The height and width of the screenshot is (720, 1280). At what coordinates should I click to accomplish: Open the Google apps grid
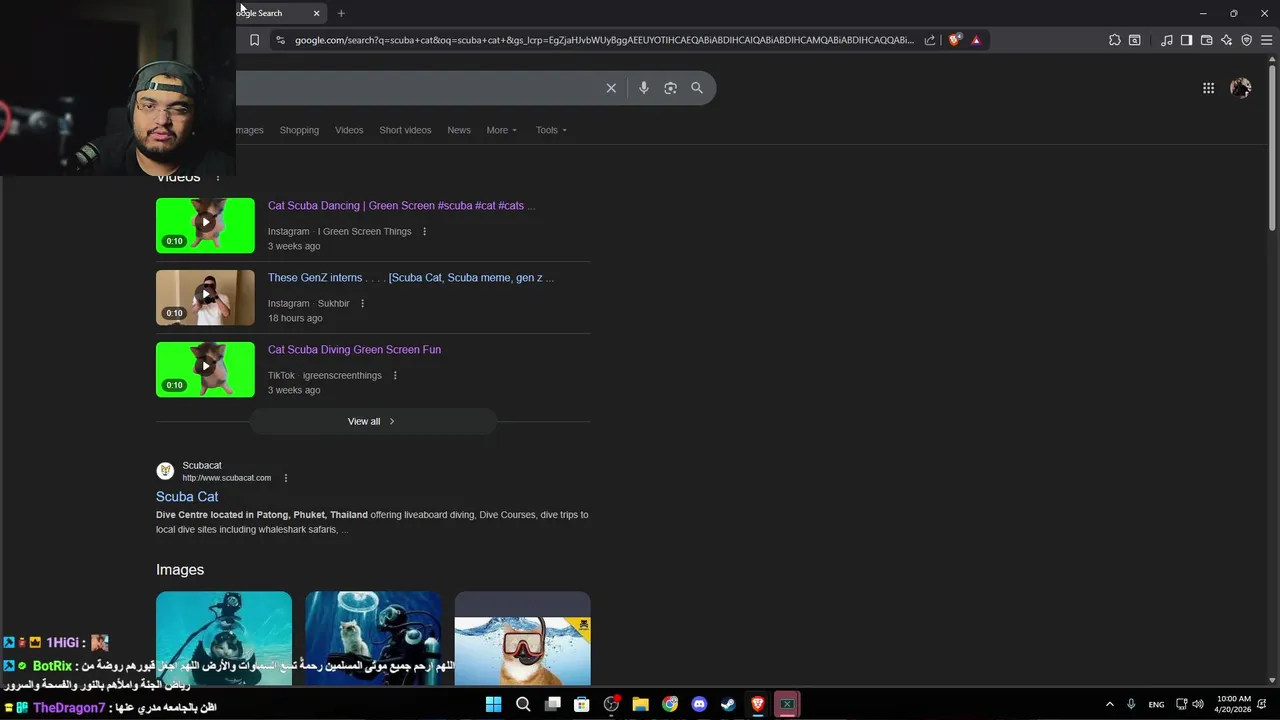pos(1208,88)
